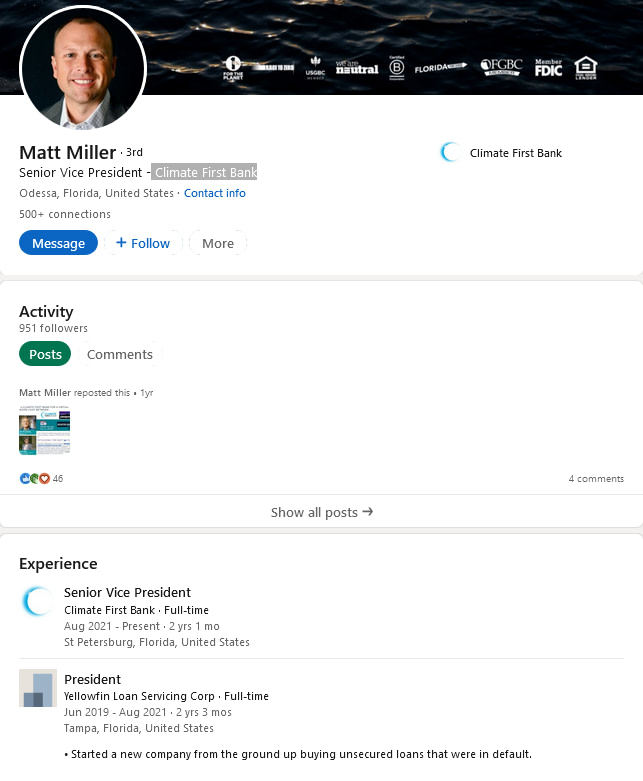This screenshot has width=643, height=781.
Task: Click the plus icon on Follow button
Action: [x=121, y=243]
